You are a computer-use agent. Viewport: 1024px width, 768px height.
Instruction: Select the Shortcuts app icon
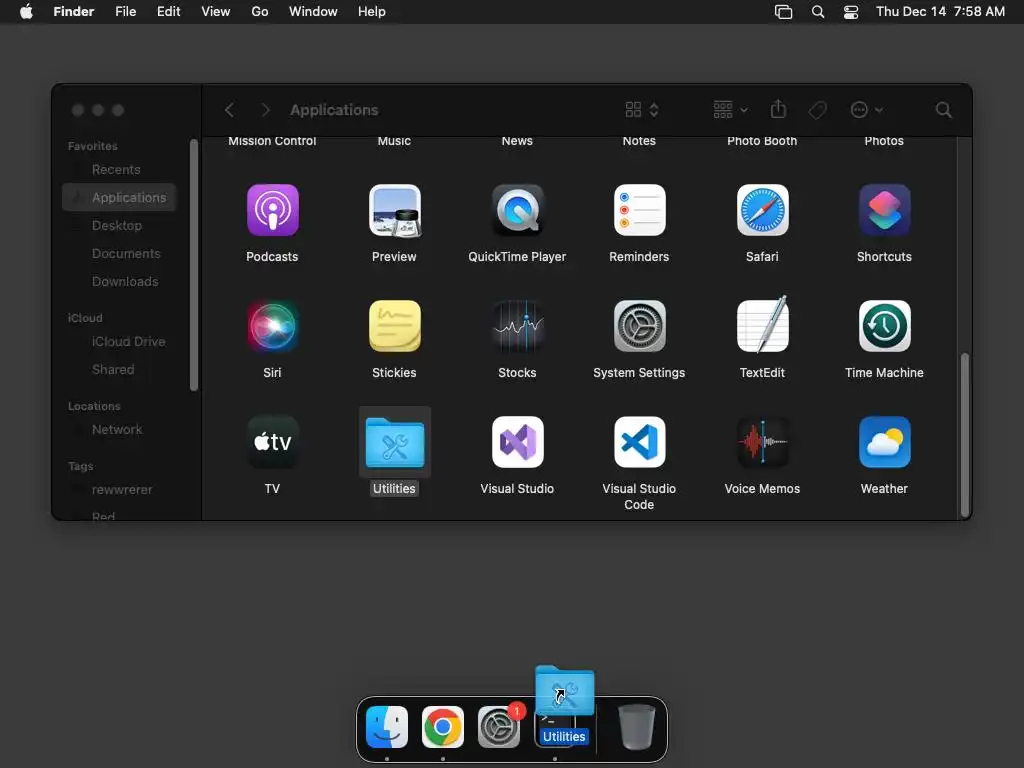pyautogui.click(x=884, y=210)
